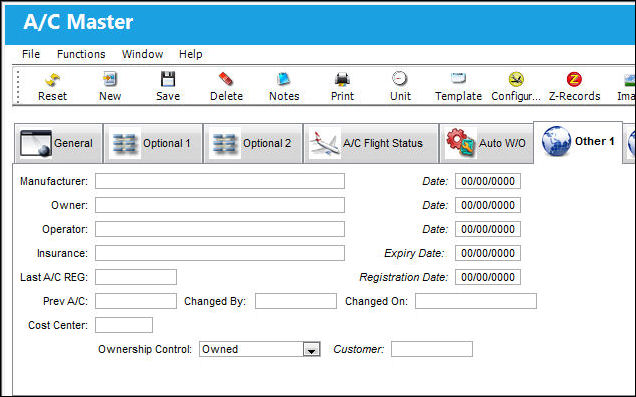Image resolution: width=636 pixels, height=397 pixels.
Task: Click the 'A/C Master' window title
Action: coord(78,22)
